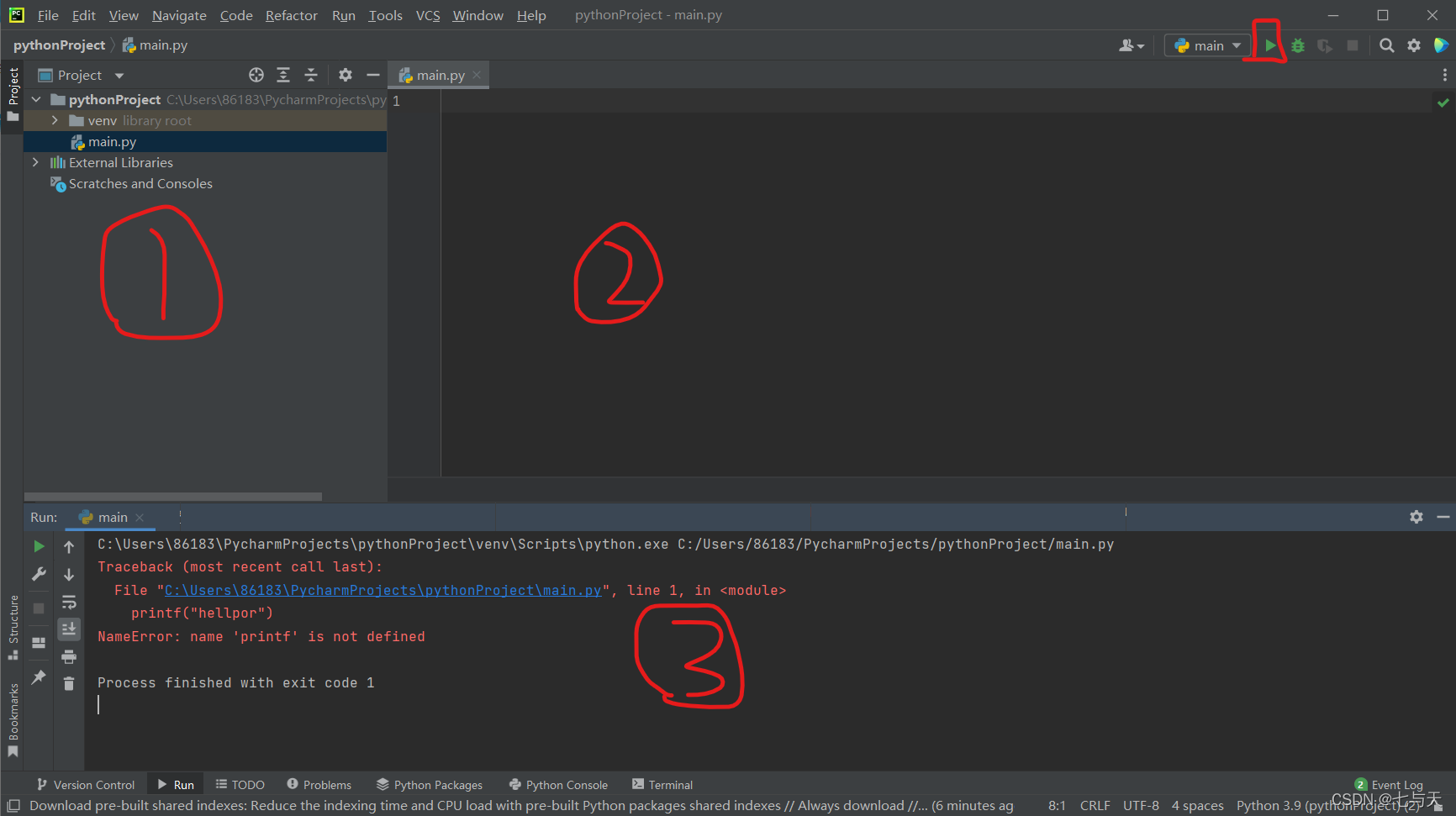1456x816 pixels.
Task: Toggle the Structure side panel
Action: click(13, 627)
